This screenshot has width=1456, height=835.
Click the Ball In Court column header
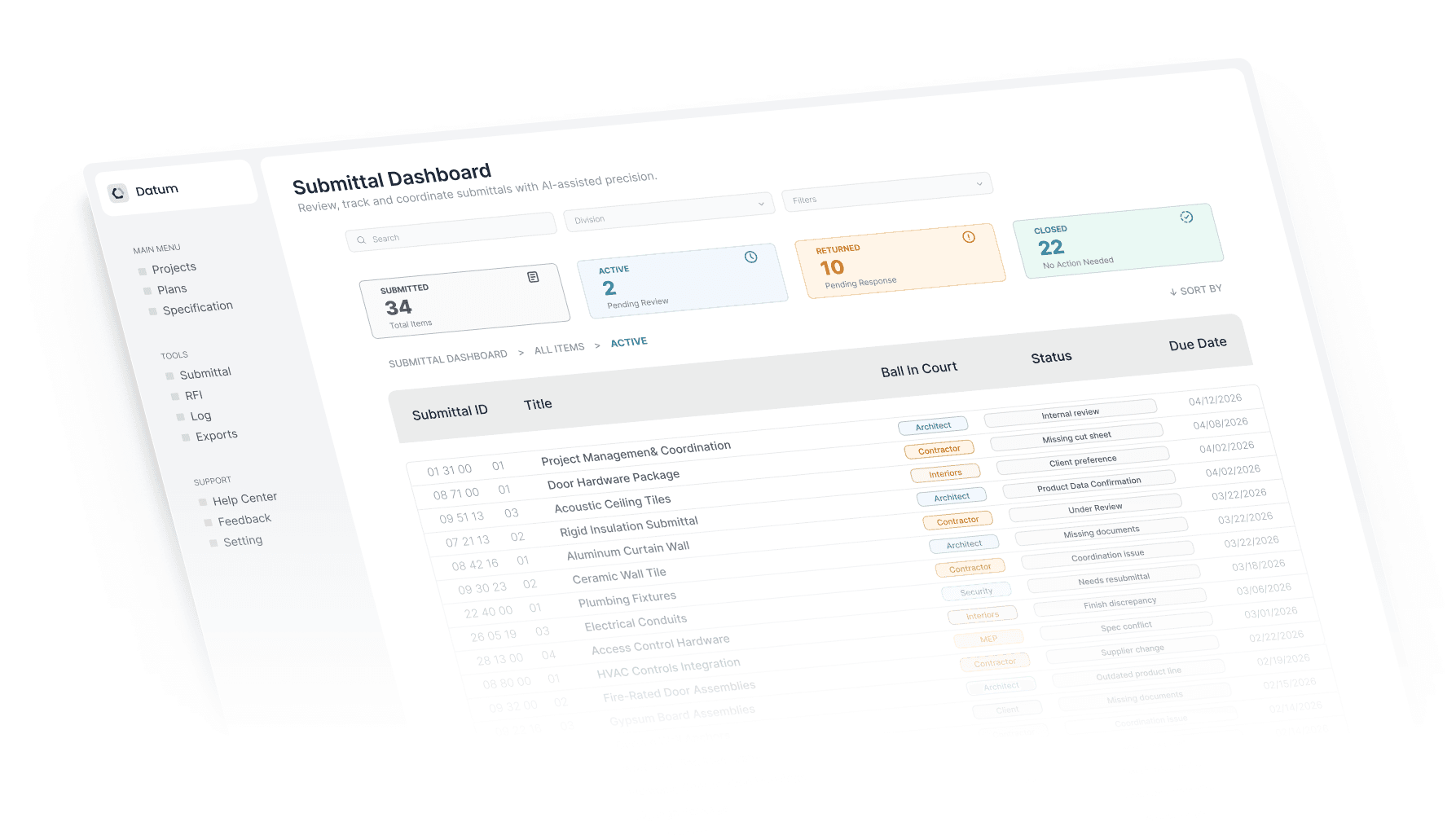point(919,369)
